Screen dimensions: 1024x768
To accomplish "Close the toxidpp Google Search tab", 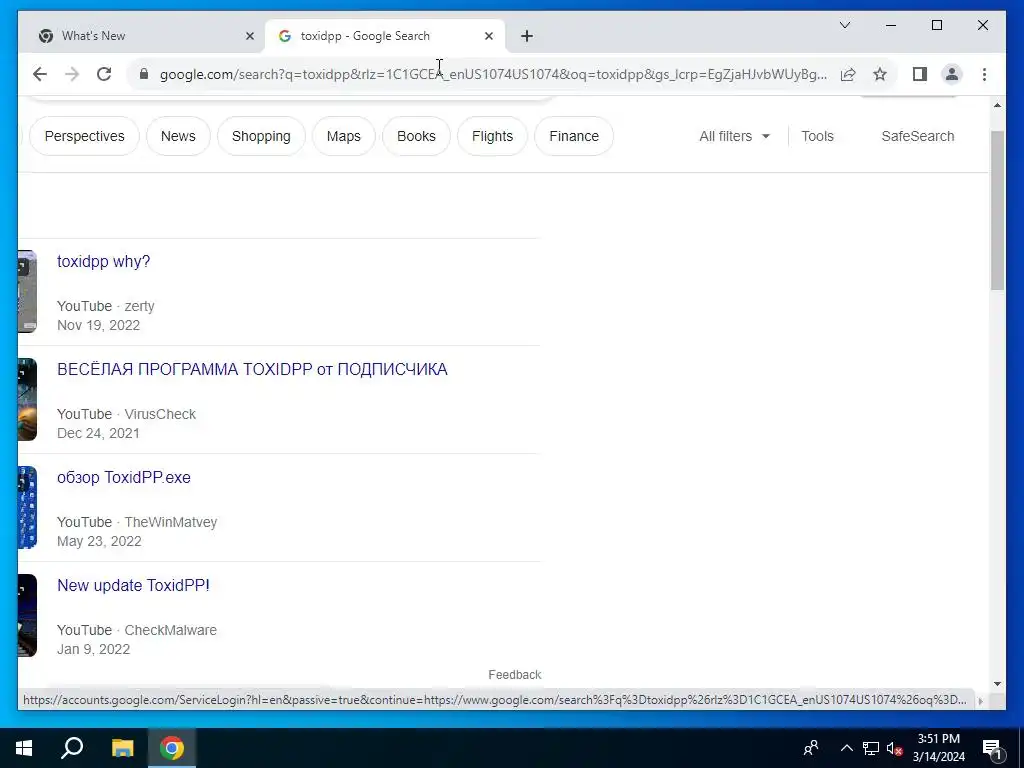I will pyautogui.click(x=488, y=36).
